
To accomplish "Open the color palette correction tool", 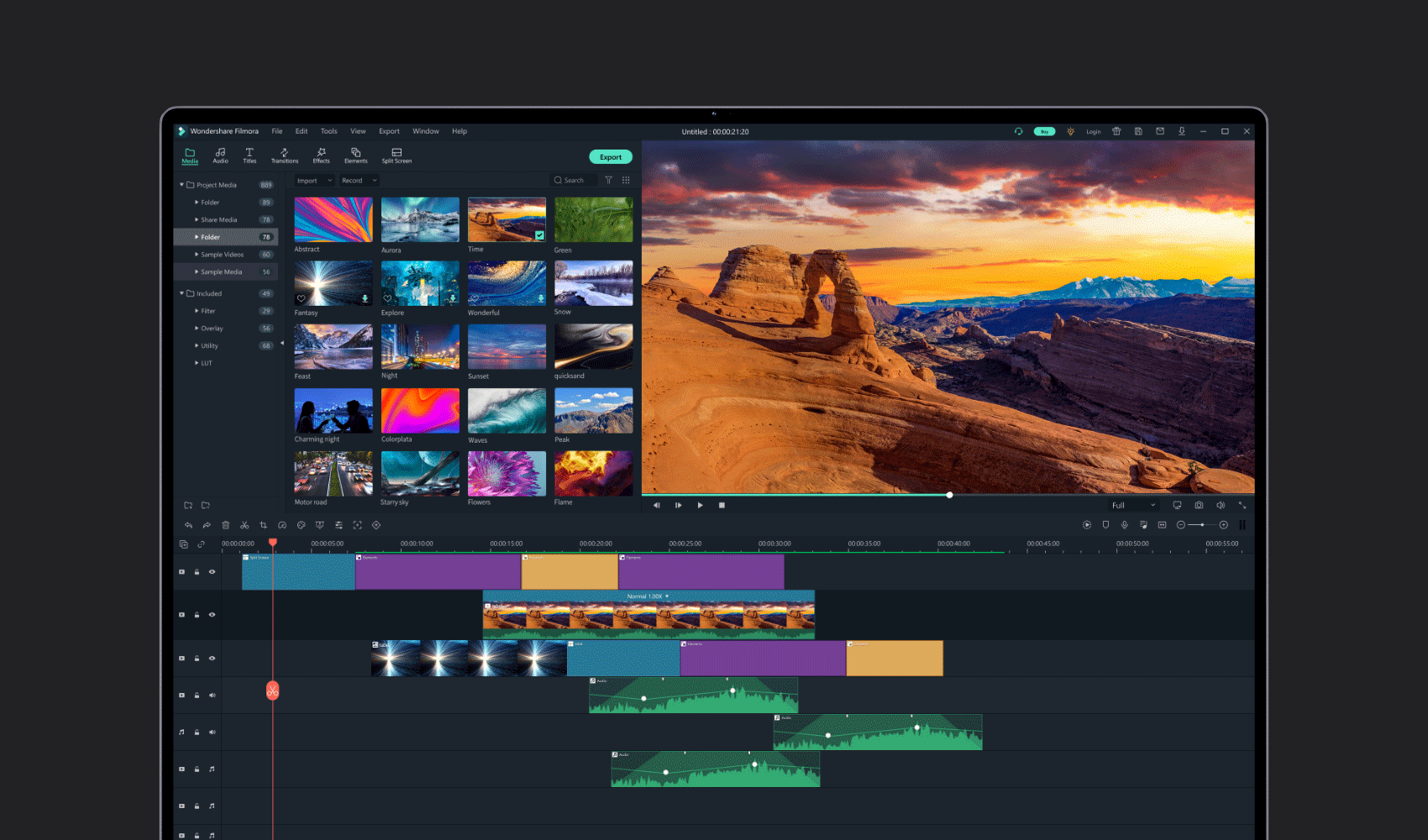I will click(301, 525).
